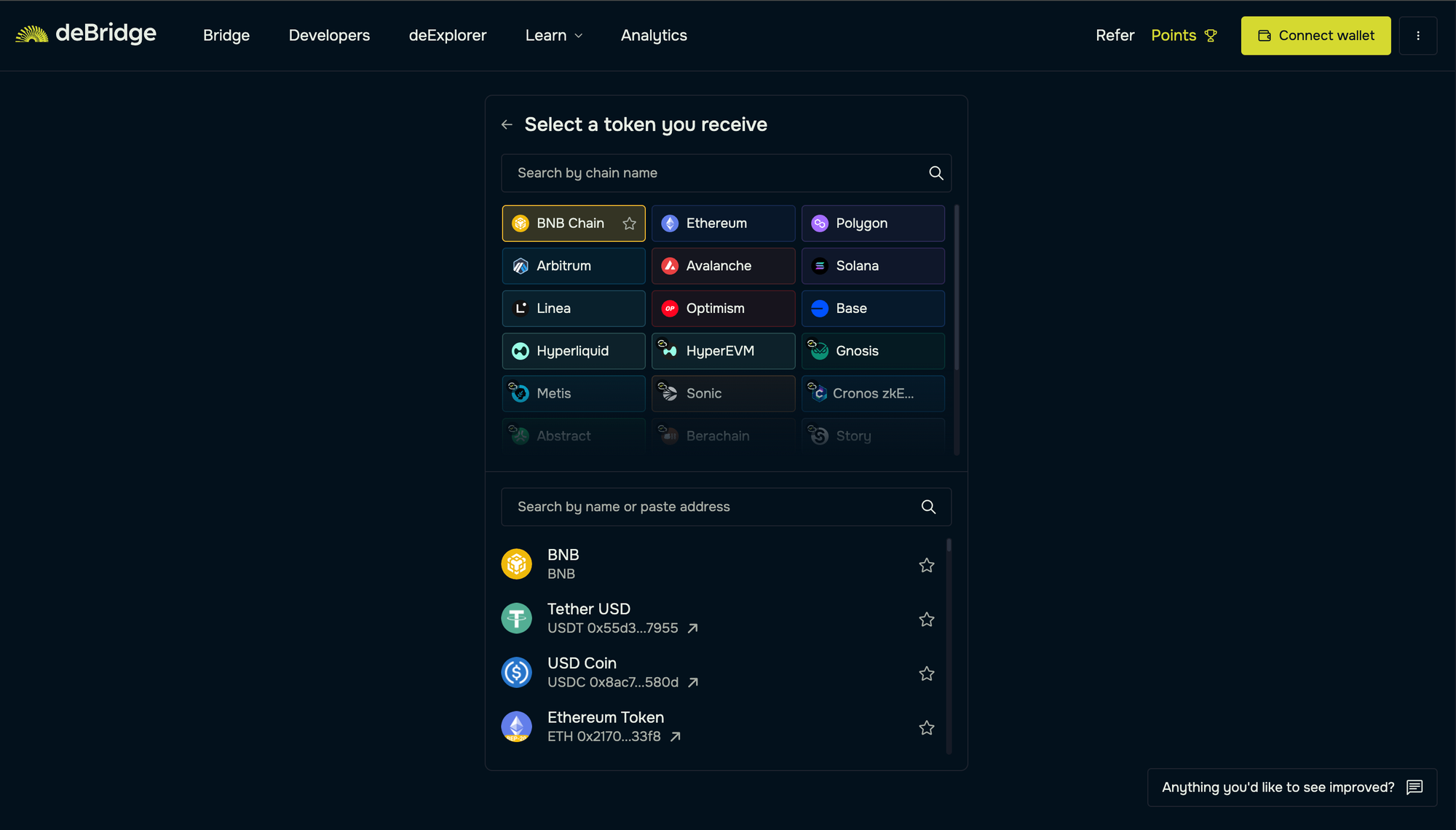Select the Solana chain
1456x830 pixels.
click(x=872, y=266)
